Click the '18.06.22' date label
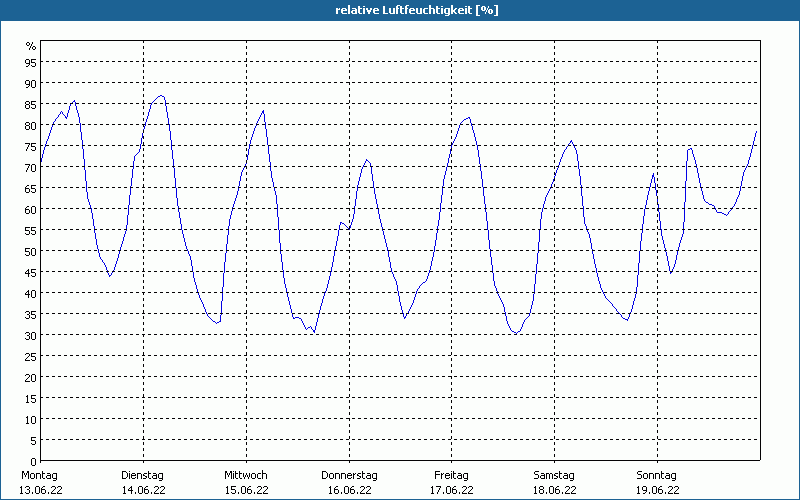 pyautogui.click(x=555, y=490)
